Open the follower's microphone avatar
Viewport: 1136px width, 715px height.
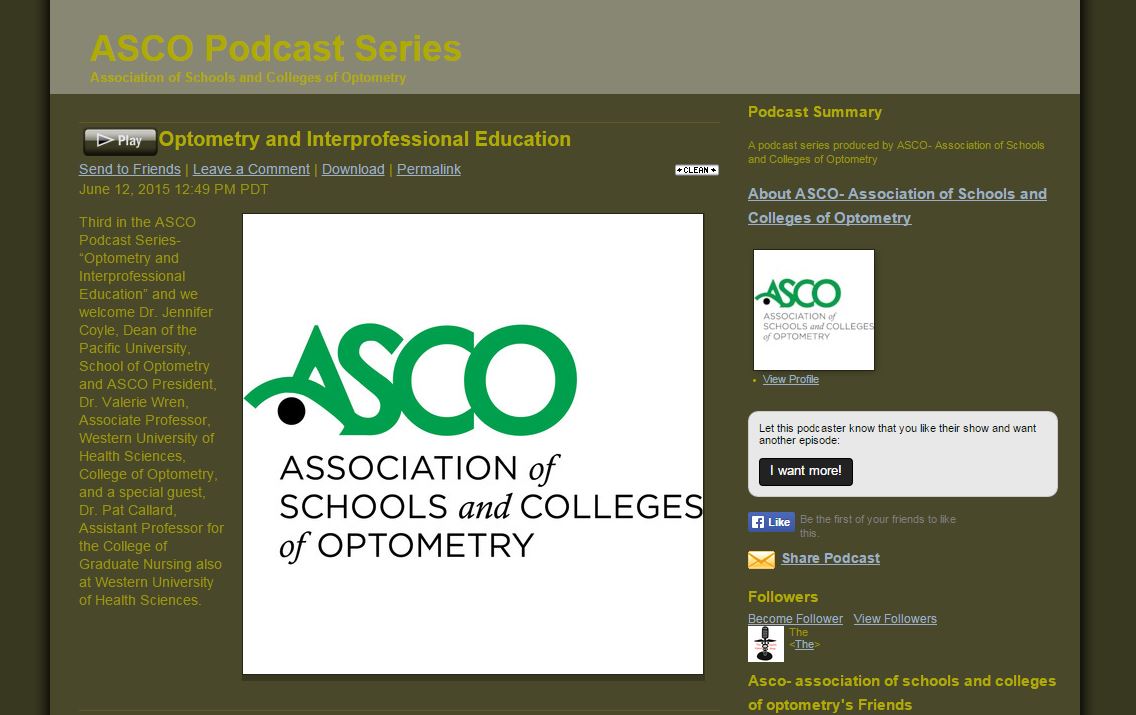765,644
